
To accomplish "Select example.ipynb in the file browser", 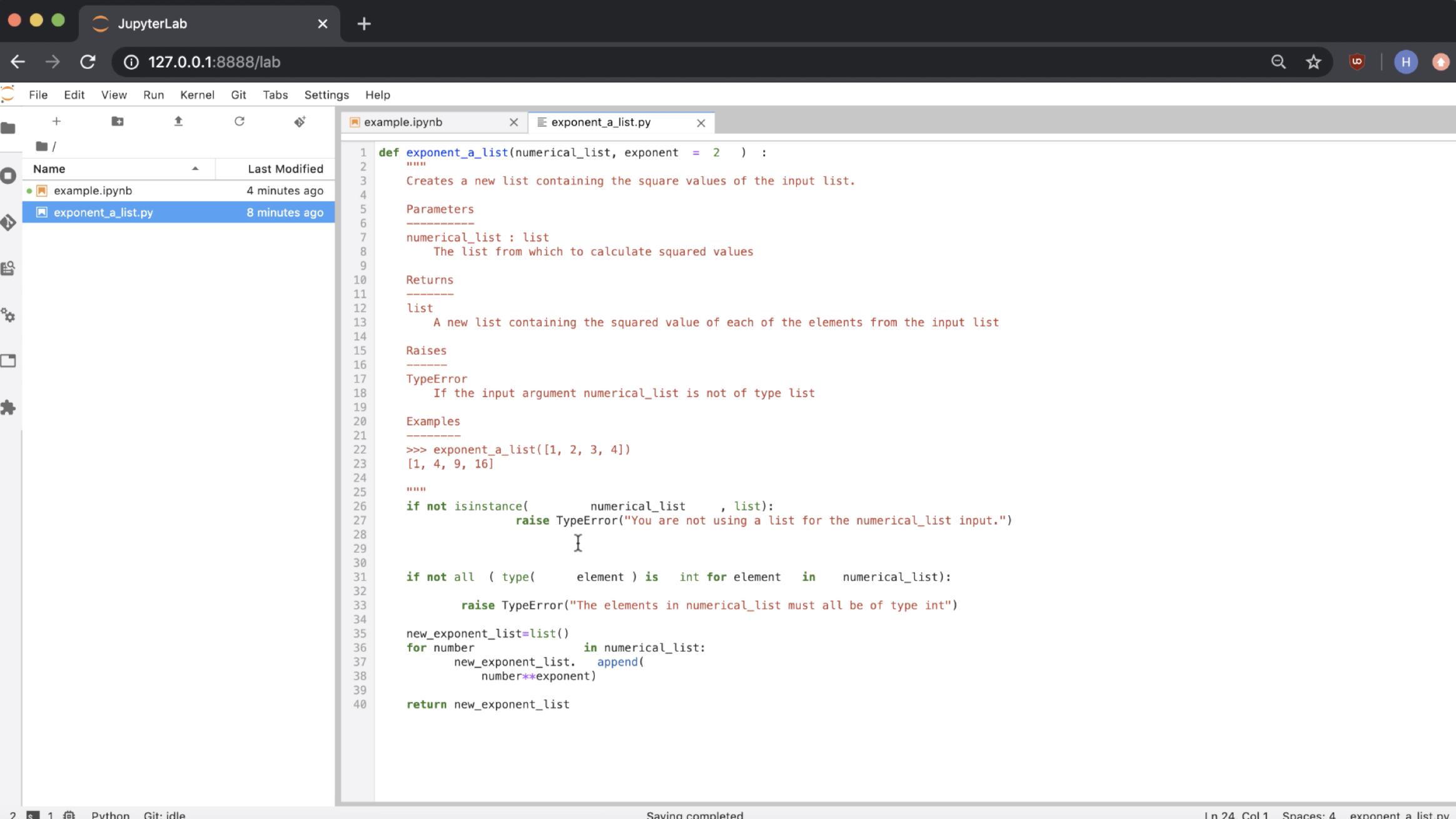I will pyautogui.click(x=93, y=191).
